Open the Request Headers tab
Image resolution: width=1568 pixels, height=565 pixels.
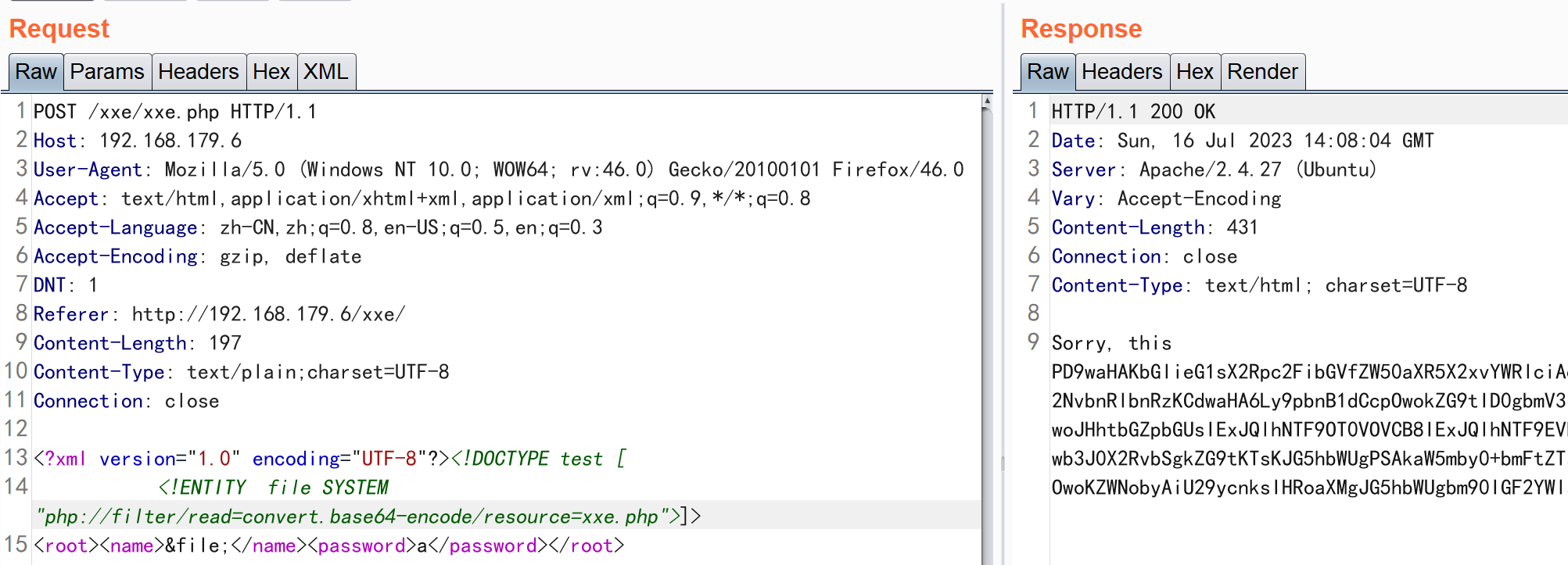click(x=199, y=72)
